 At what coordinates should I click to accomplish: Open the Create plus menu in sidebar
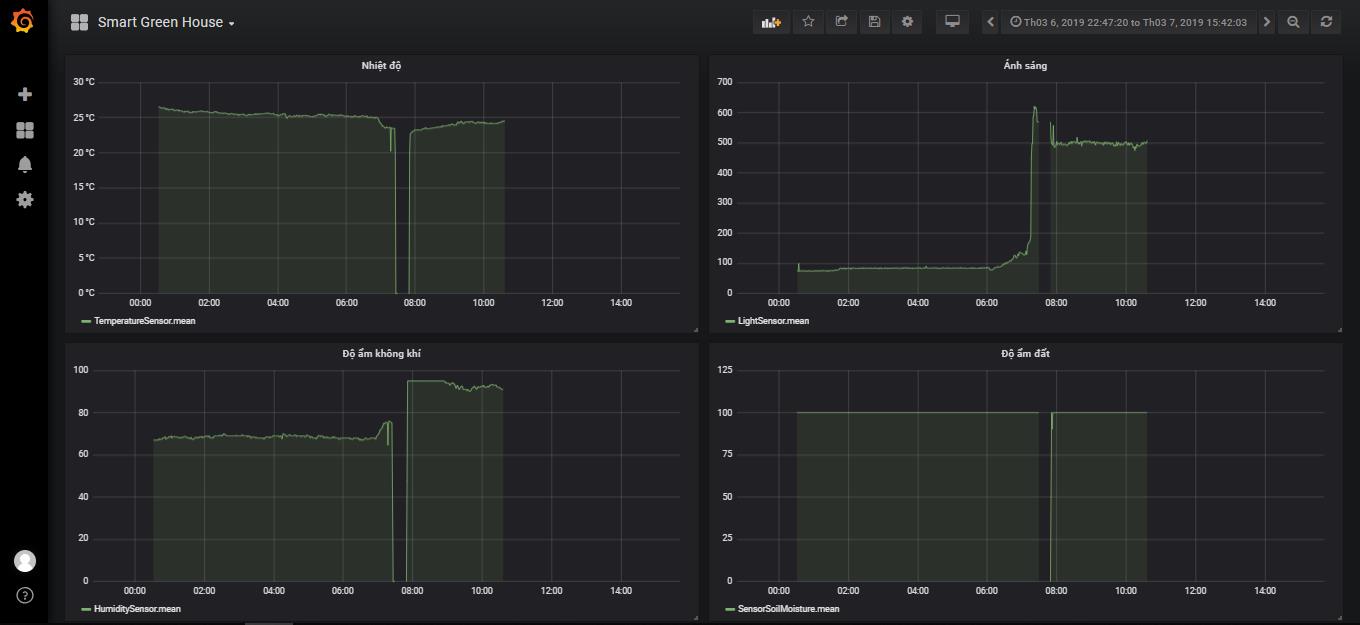pyautogui.click(x=25, y=94)
